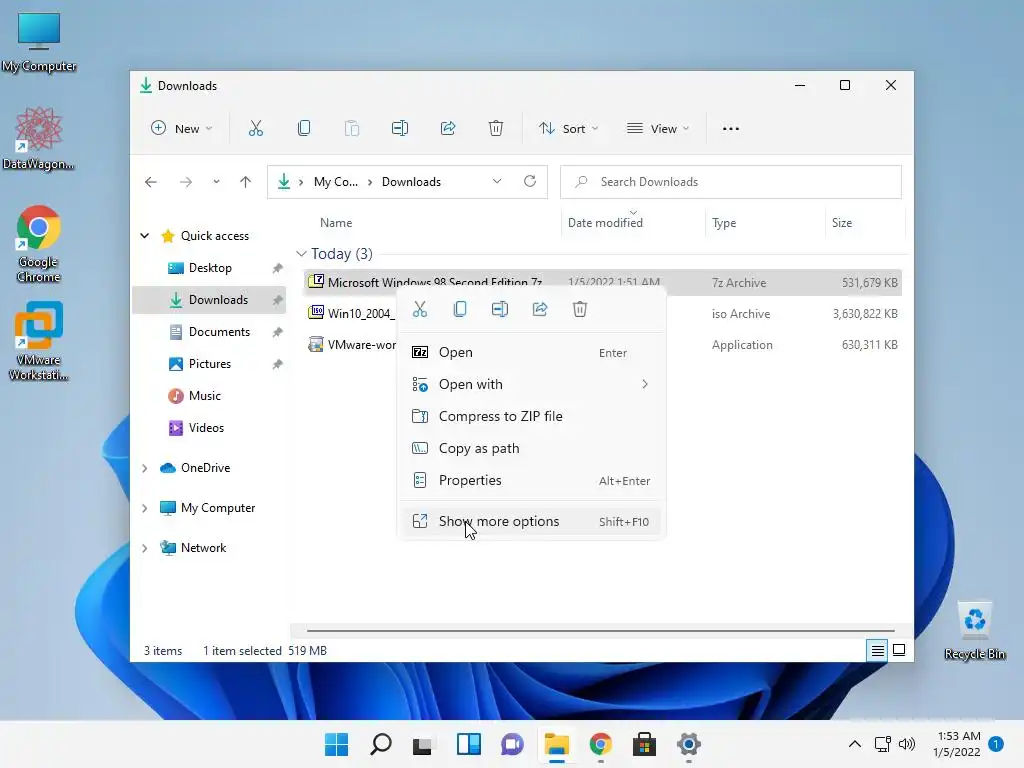Click the 7z Archive type cell

point(739,283)
